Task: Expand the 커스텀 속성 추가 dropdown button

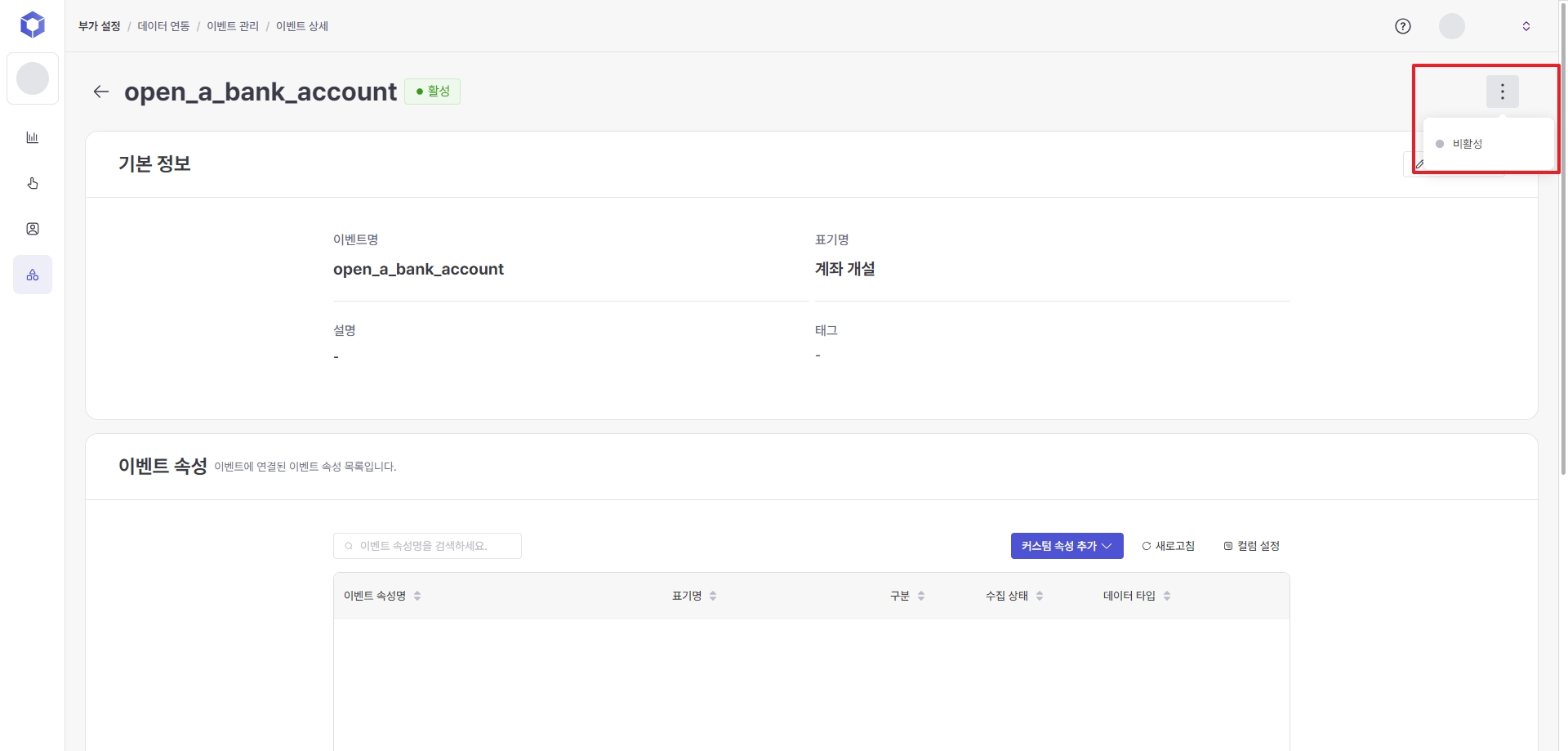Action: (1067, 546)
